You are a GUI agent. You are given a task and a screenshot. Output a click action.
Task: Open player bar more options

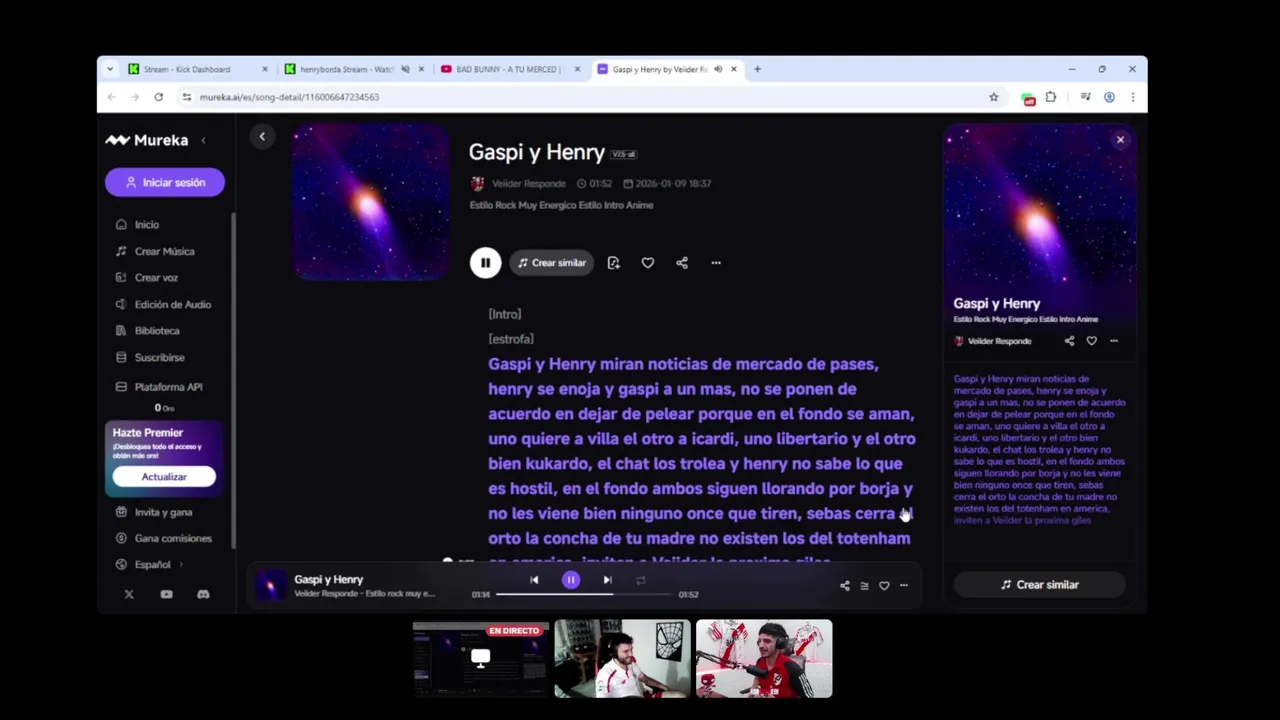pyautogui.click(x=903, y=586)
